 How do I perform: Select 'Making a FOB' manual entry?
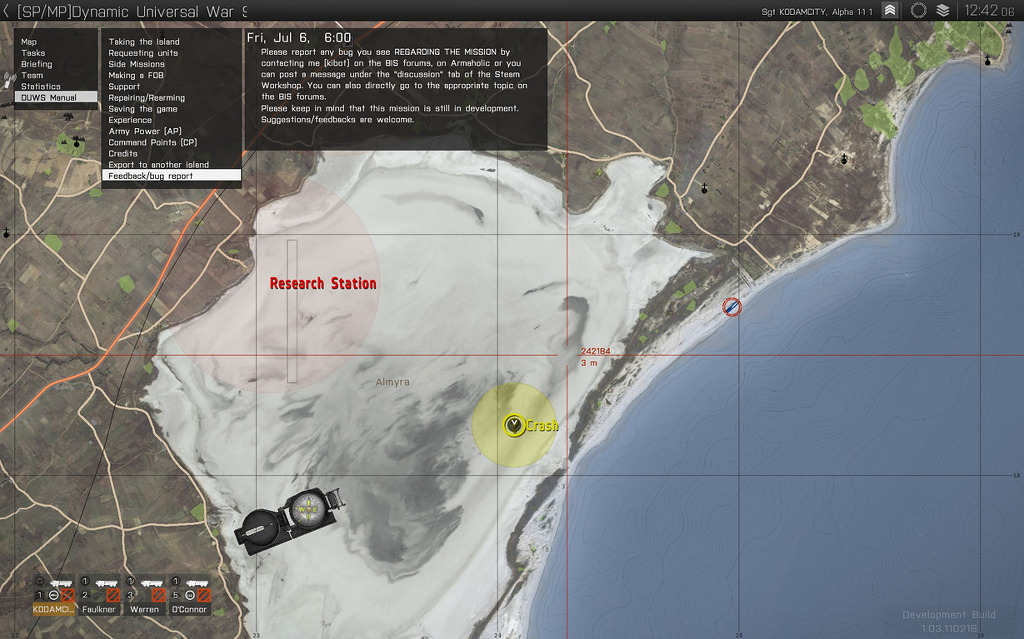pos(138,75)
